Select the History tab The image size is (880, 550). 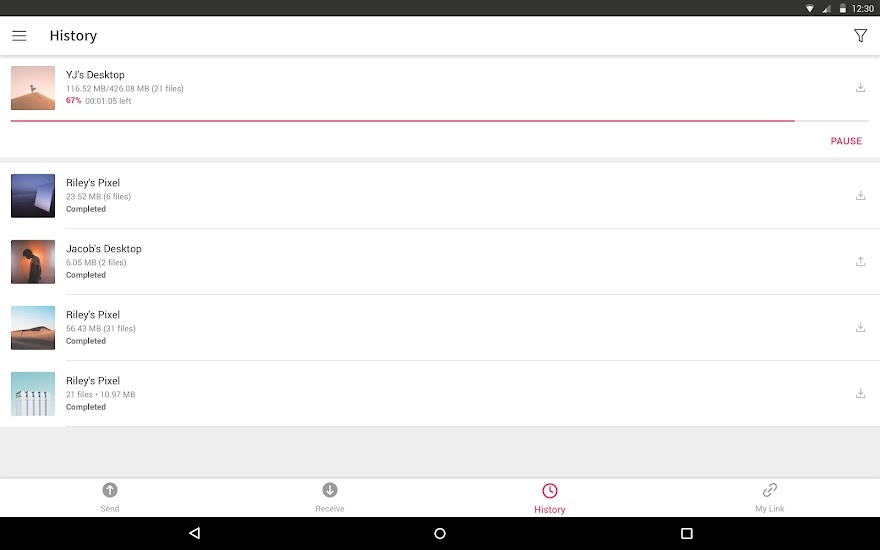(550, 498)
